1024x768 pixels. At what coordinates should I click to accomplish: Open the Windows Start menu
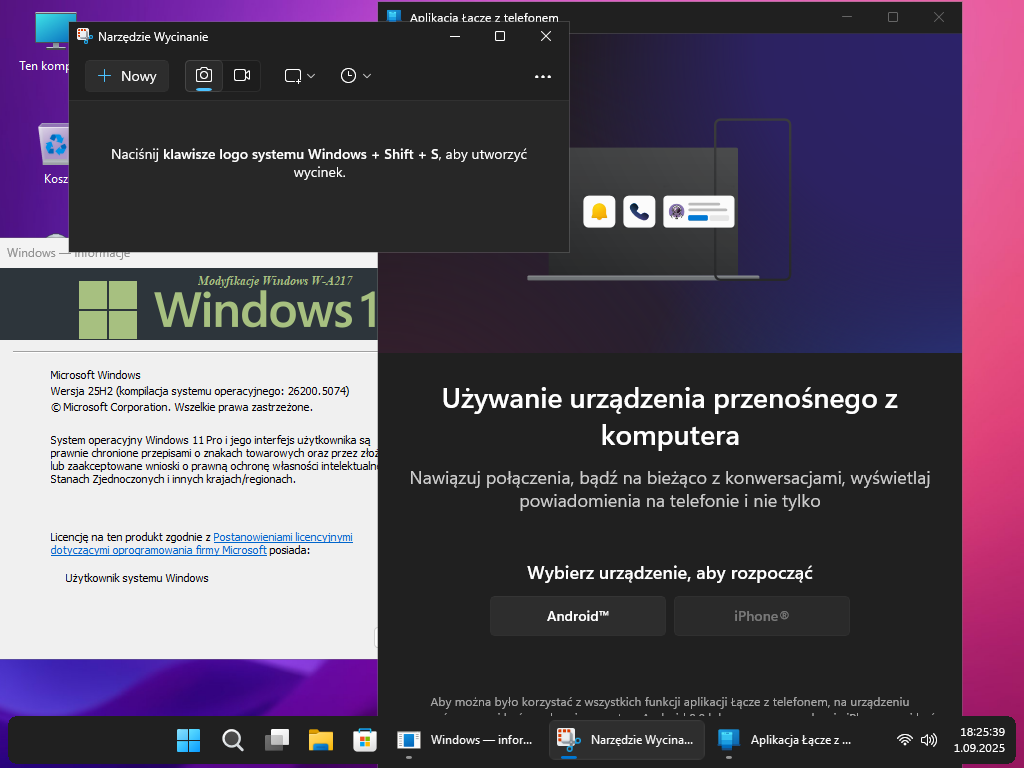tap(188, 740)
